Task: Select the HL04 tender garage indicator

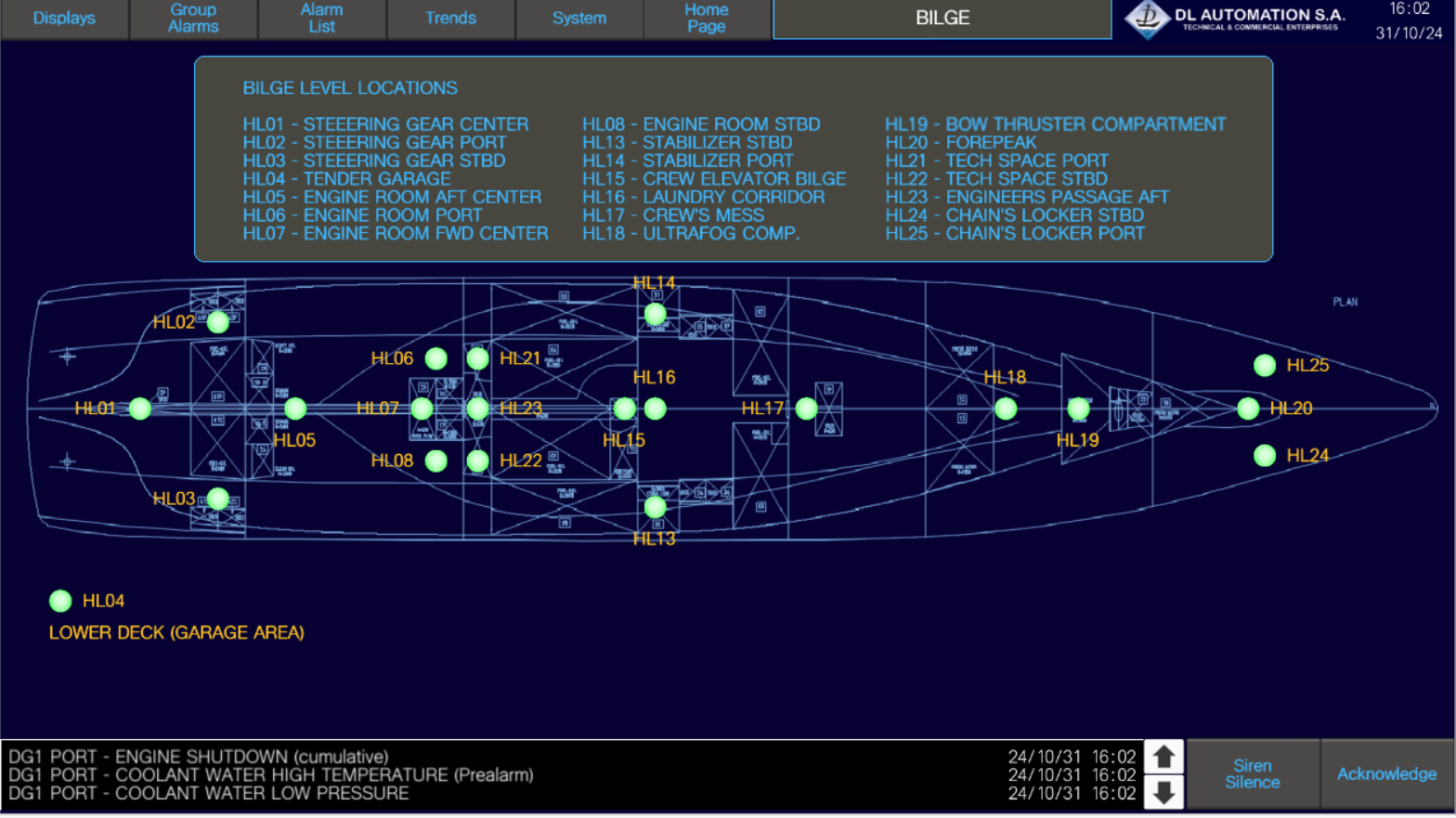Action: point(60,601)
